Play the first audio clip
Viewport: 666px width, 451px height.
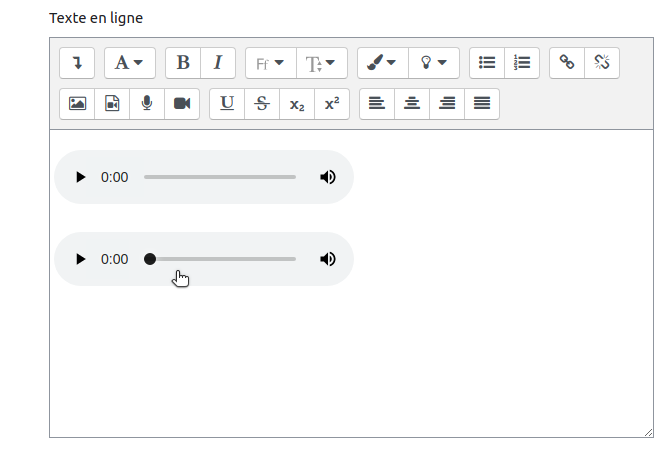point(80,177)
